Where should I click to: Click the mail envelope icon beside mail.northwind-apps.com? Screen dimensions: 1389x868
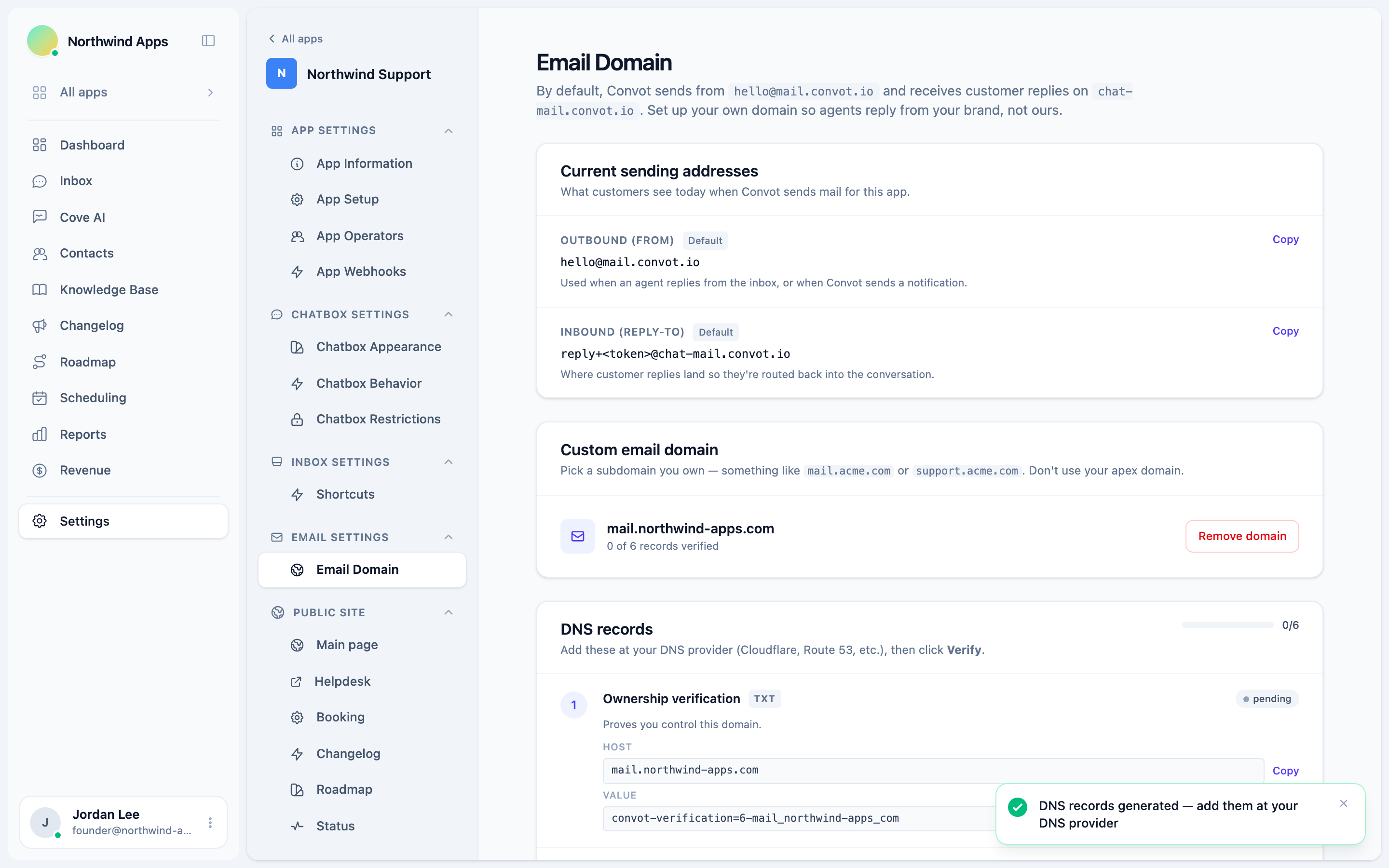(x=577, y=536)
